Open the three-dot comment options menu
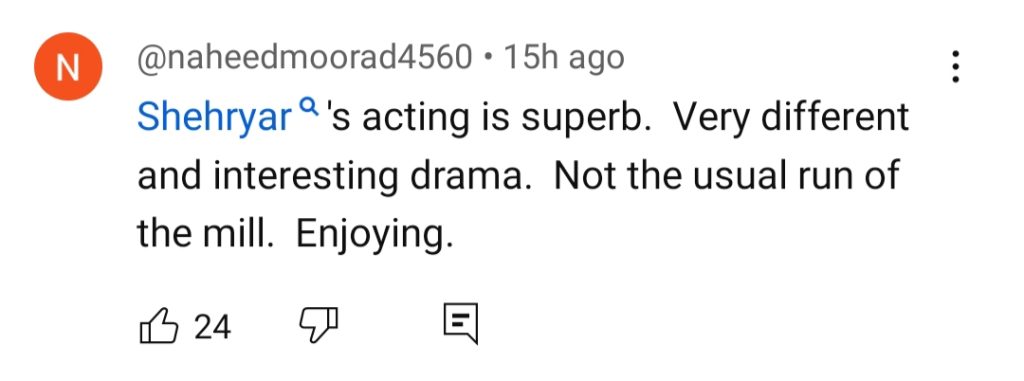 (955, 67)
